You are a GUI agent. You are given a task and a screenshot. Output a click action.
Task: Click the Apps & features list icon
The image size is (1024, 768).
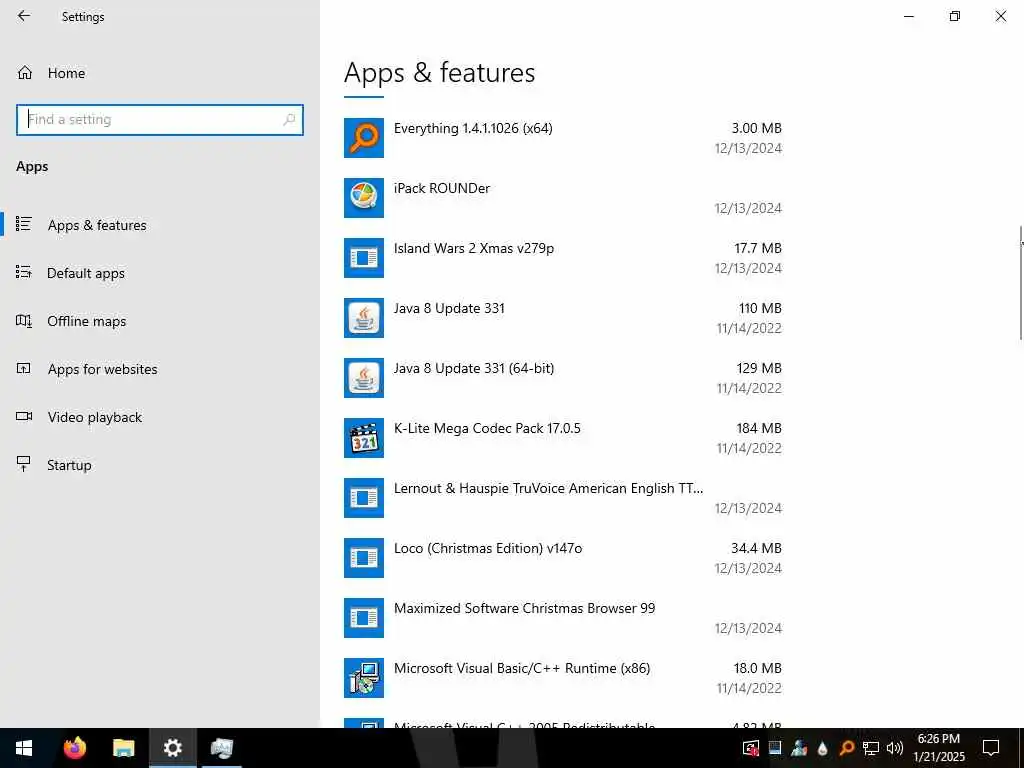[x=24, y=224]
